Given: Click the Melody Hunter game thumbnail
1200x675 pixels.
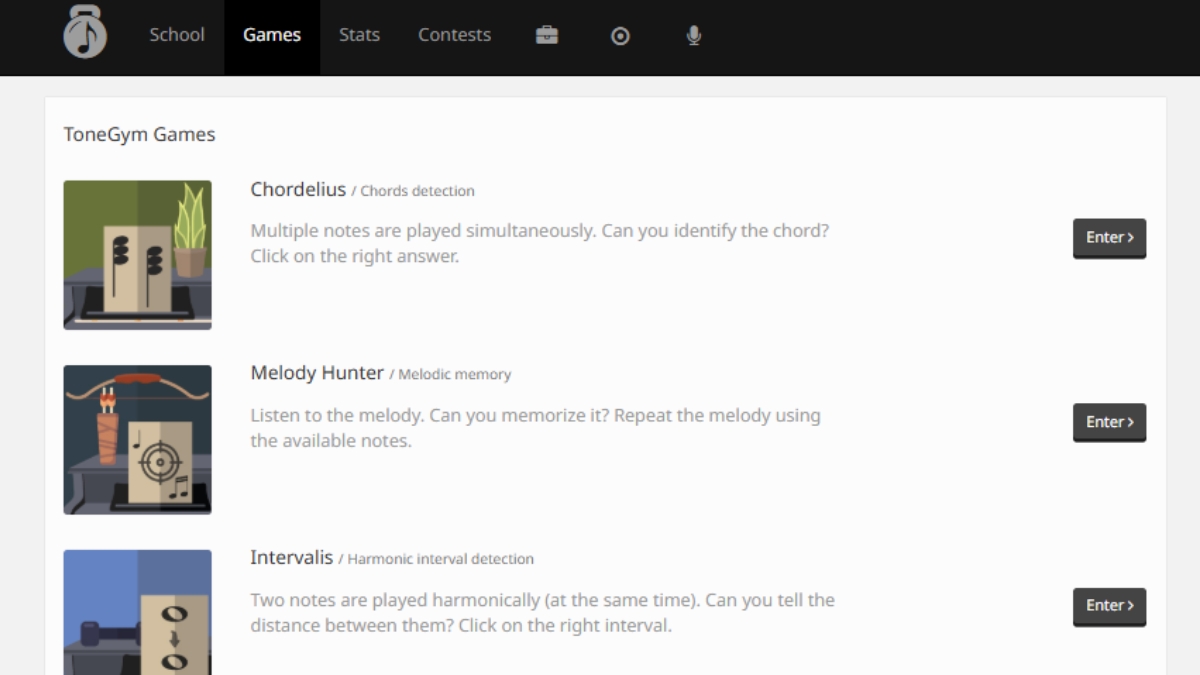Looking at the screenshot, I should 138,440.
